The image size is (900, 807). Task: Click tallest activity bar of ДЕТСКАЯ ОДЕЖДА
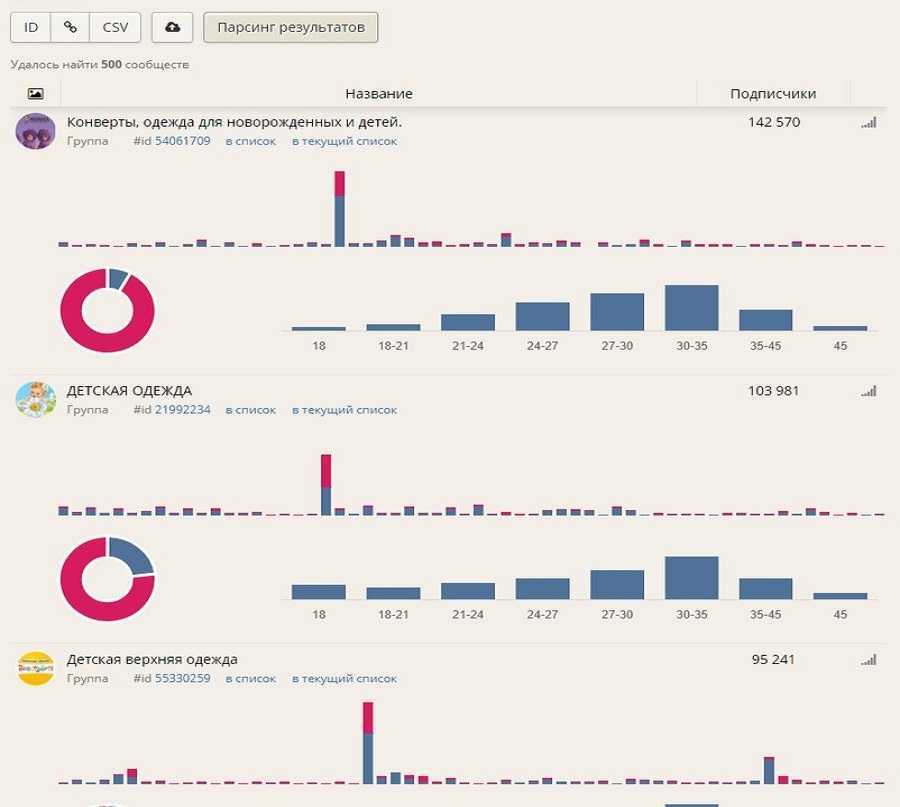(326, 485)
